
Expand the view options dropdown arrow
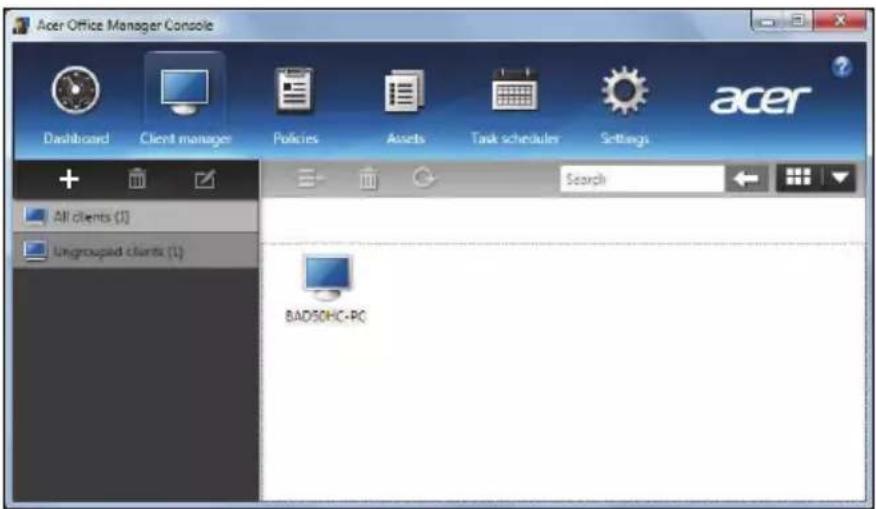(840, 178)
